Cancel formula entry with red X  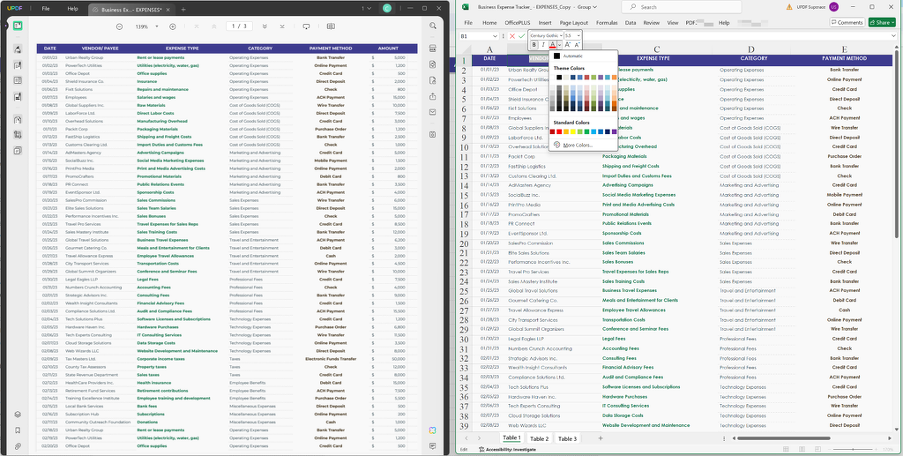coord(512,36)
